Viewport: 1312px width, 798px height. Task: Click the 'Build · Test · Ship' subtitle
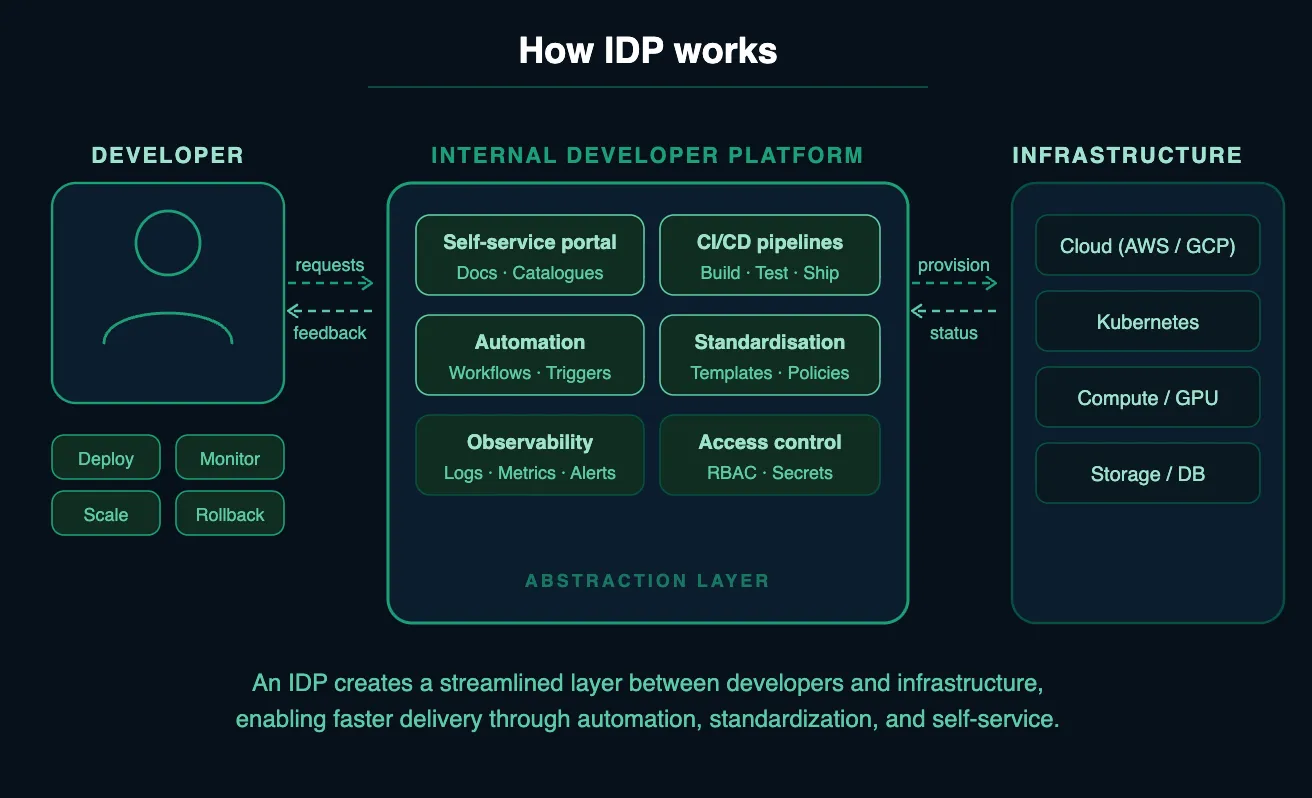(770, 273)
